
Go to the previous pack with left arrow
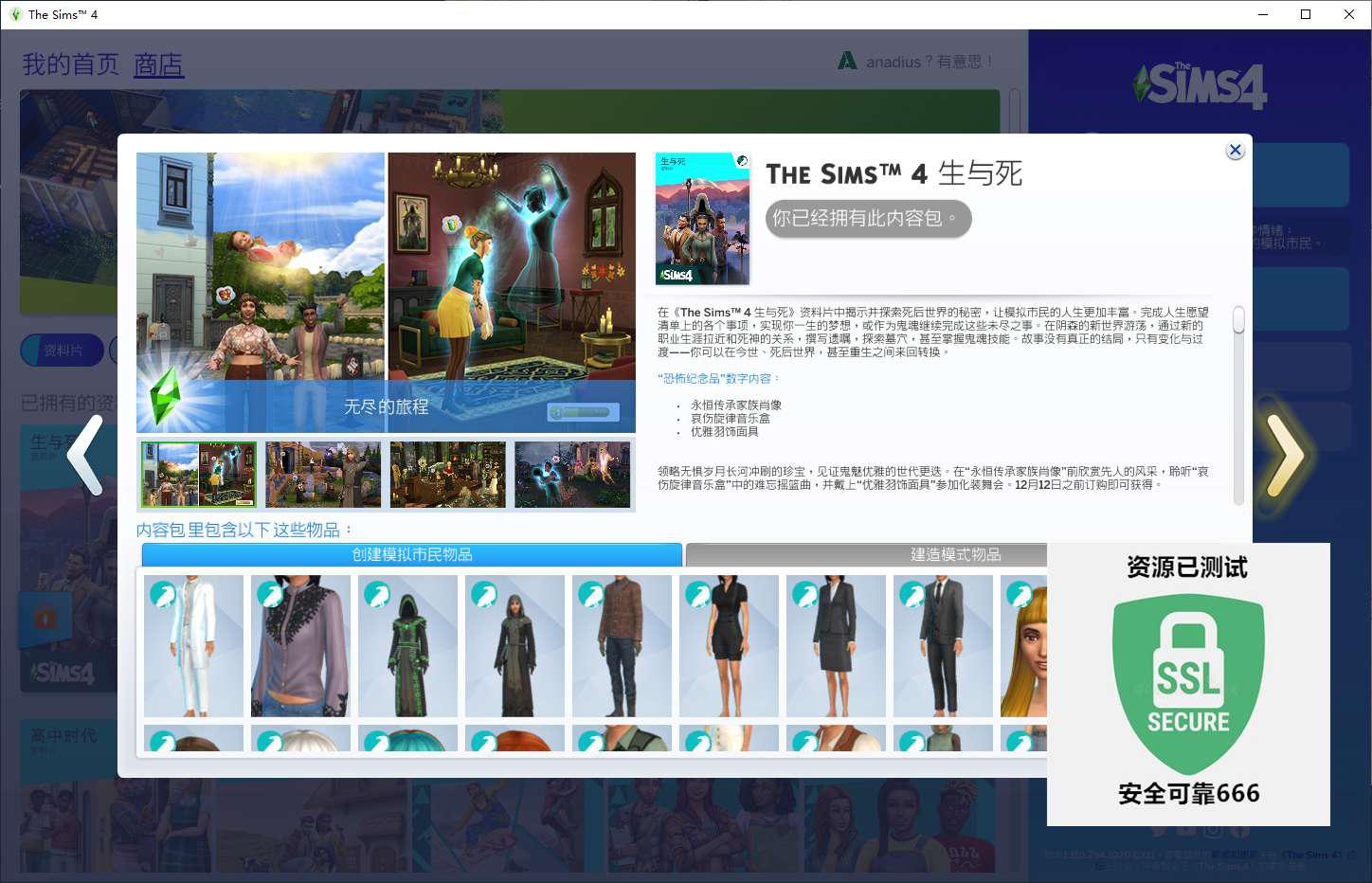click(86, 455)
